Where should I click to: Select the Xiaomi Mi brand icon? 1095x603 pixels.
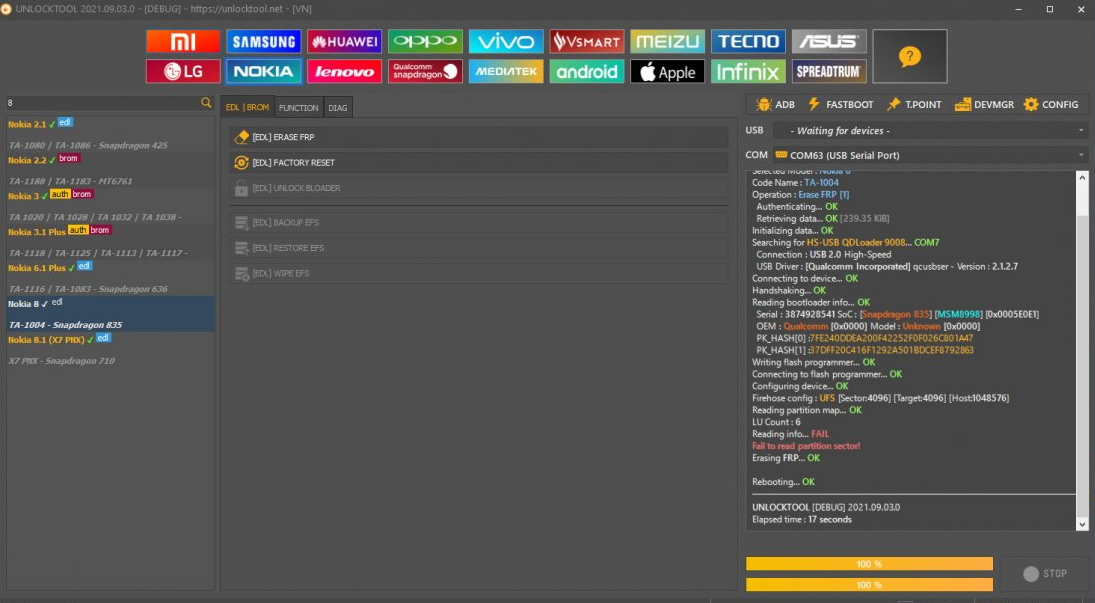point(183,41)
